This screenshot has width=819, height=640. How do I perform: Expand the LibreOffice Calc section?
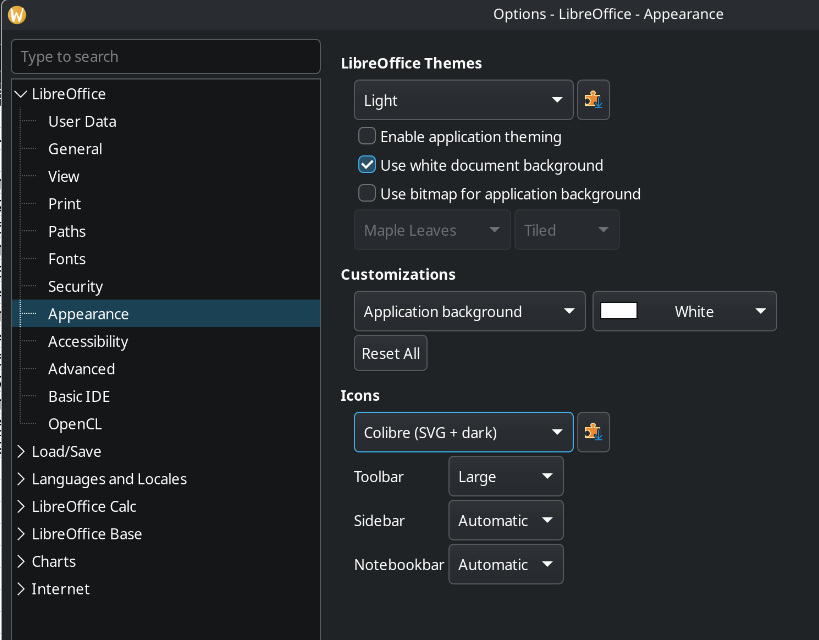point(22,507)
